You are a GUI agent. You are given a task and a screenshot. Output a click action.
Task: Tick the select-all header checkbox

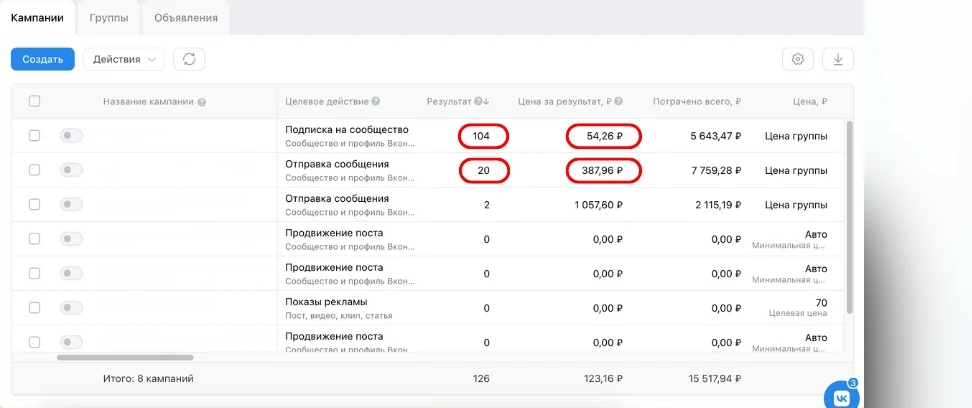pos(35,101)
